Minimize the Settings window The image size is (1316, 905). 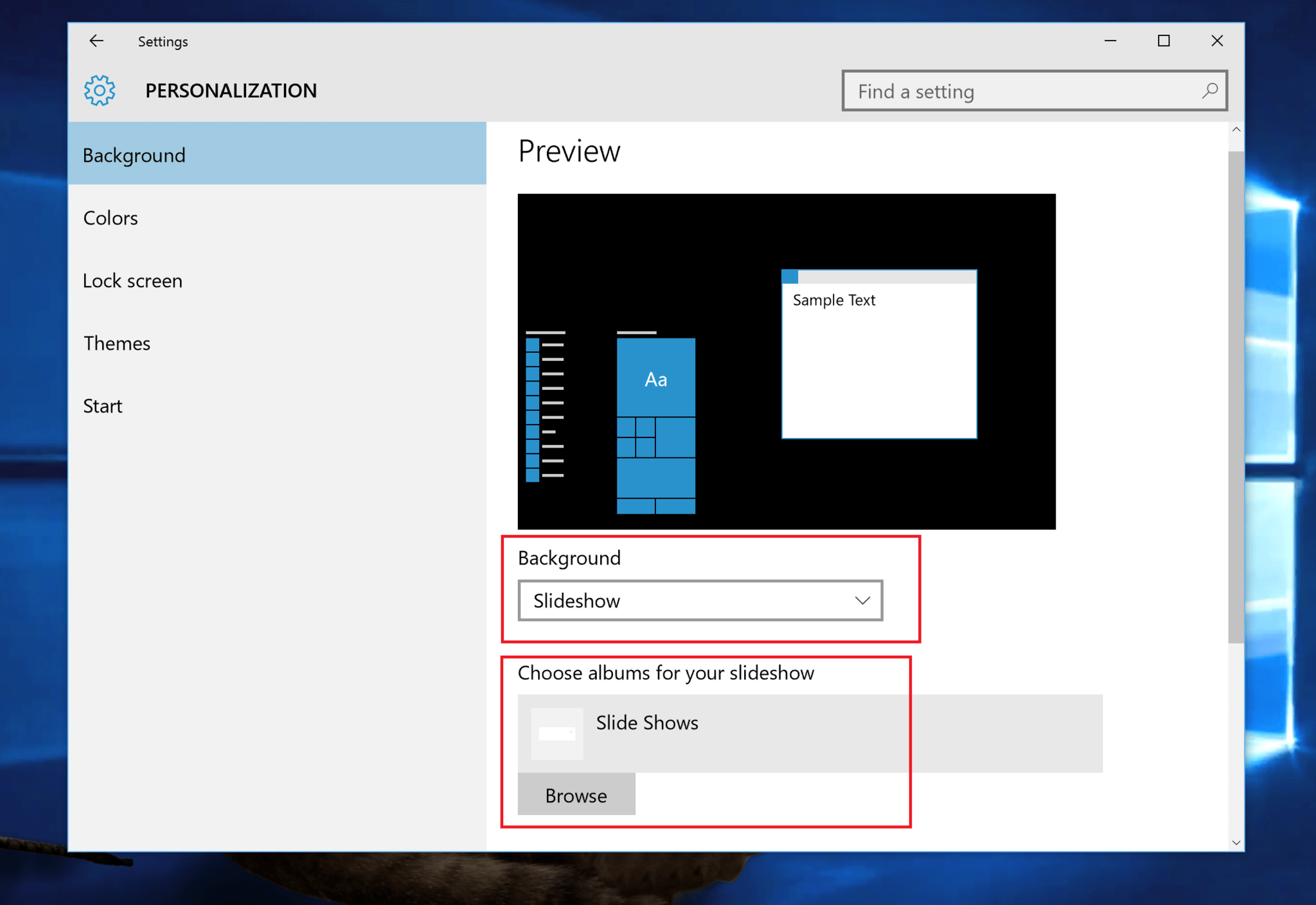[x=1110, y=40]
